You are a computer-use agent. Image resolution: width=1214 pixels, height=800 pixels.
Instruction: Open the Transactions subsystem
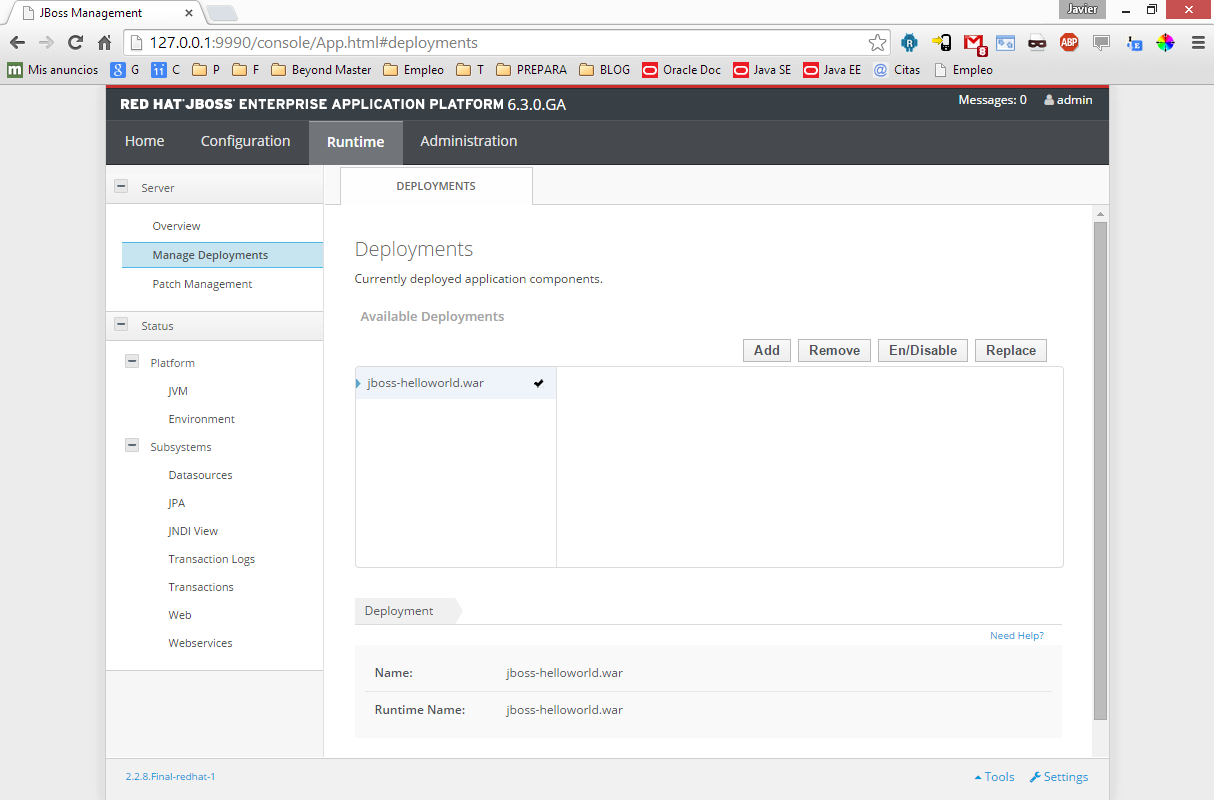click(201, 587)
